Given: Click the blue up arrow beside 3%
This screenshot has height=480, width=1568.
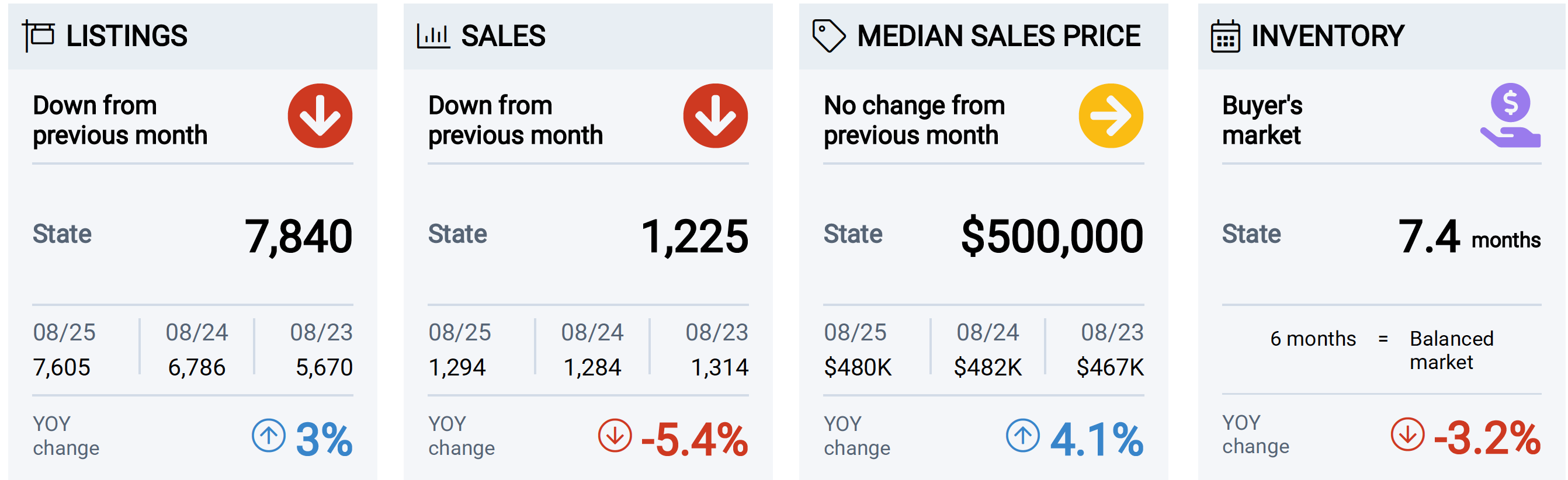Looking at the screenshot, I should 268,436.
